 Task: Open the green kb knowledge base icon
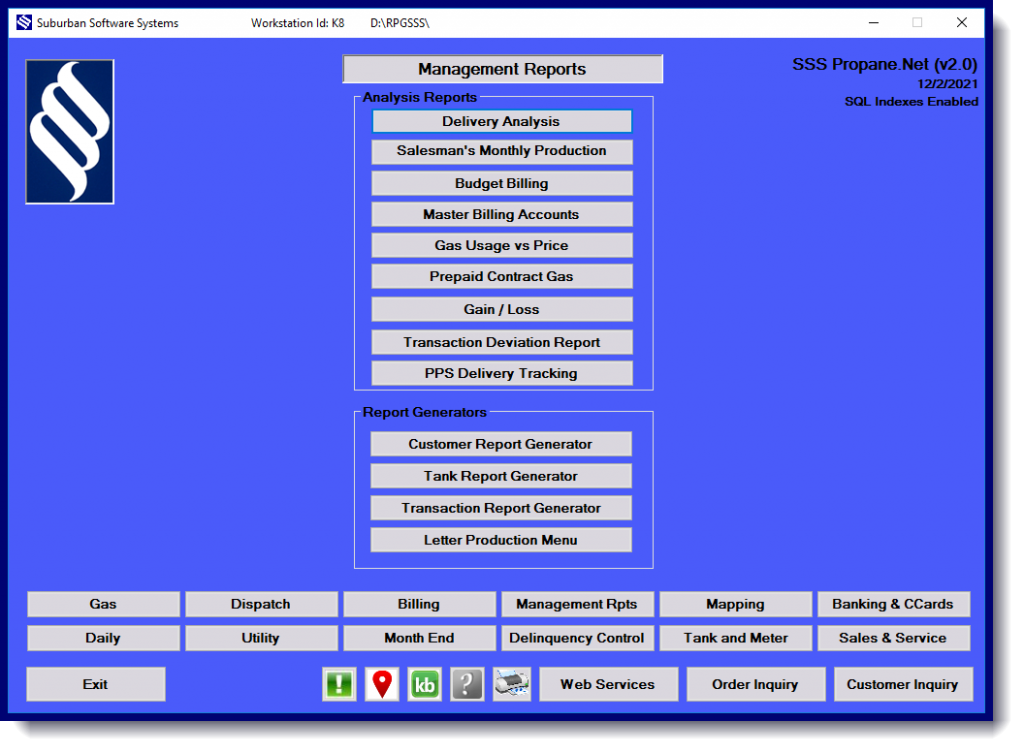pyautogui.click(x=424, y=684)
